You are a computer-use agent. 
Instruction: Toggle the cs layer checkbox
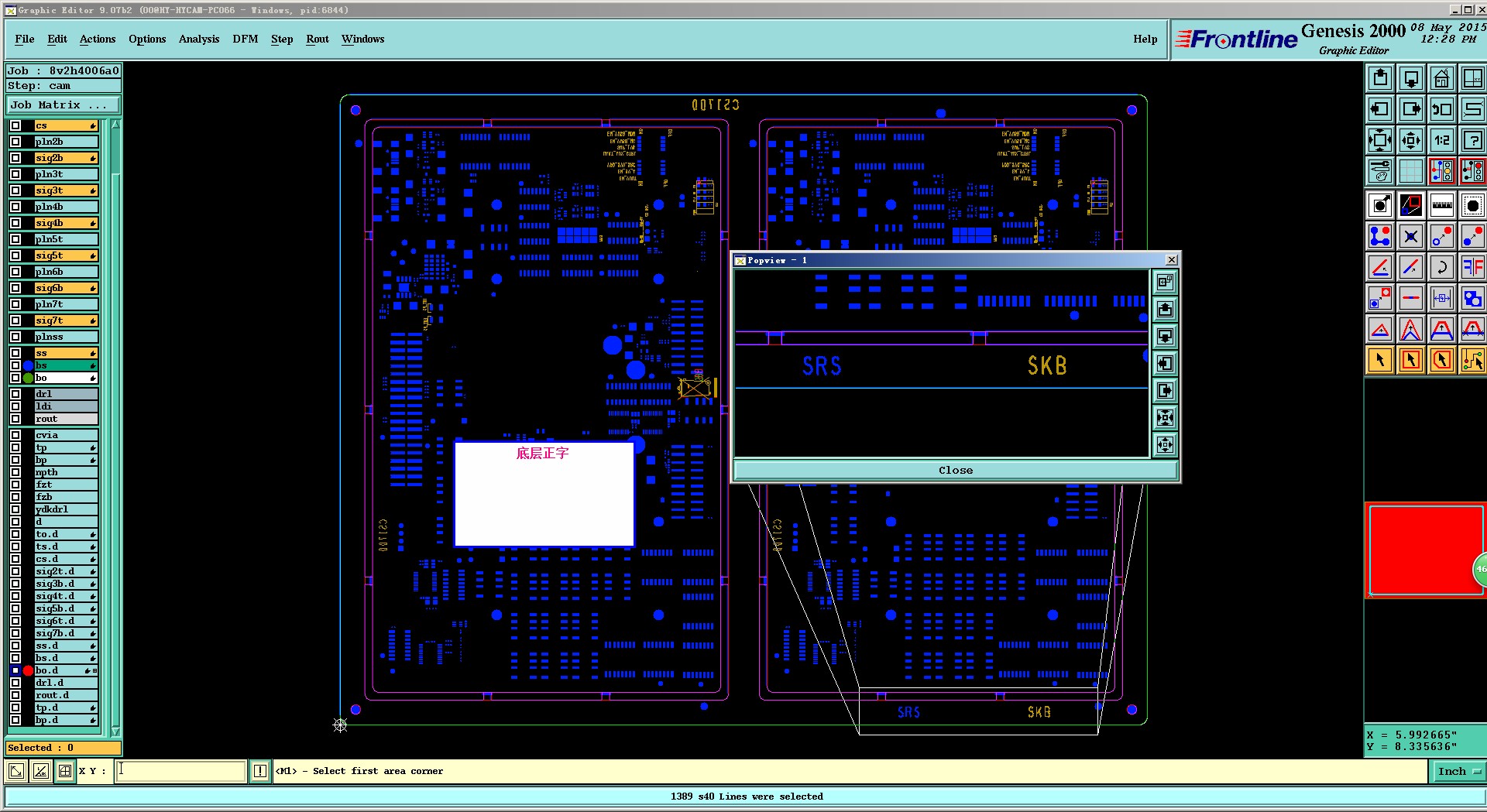[15, 125]
